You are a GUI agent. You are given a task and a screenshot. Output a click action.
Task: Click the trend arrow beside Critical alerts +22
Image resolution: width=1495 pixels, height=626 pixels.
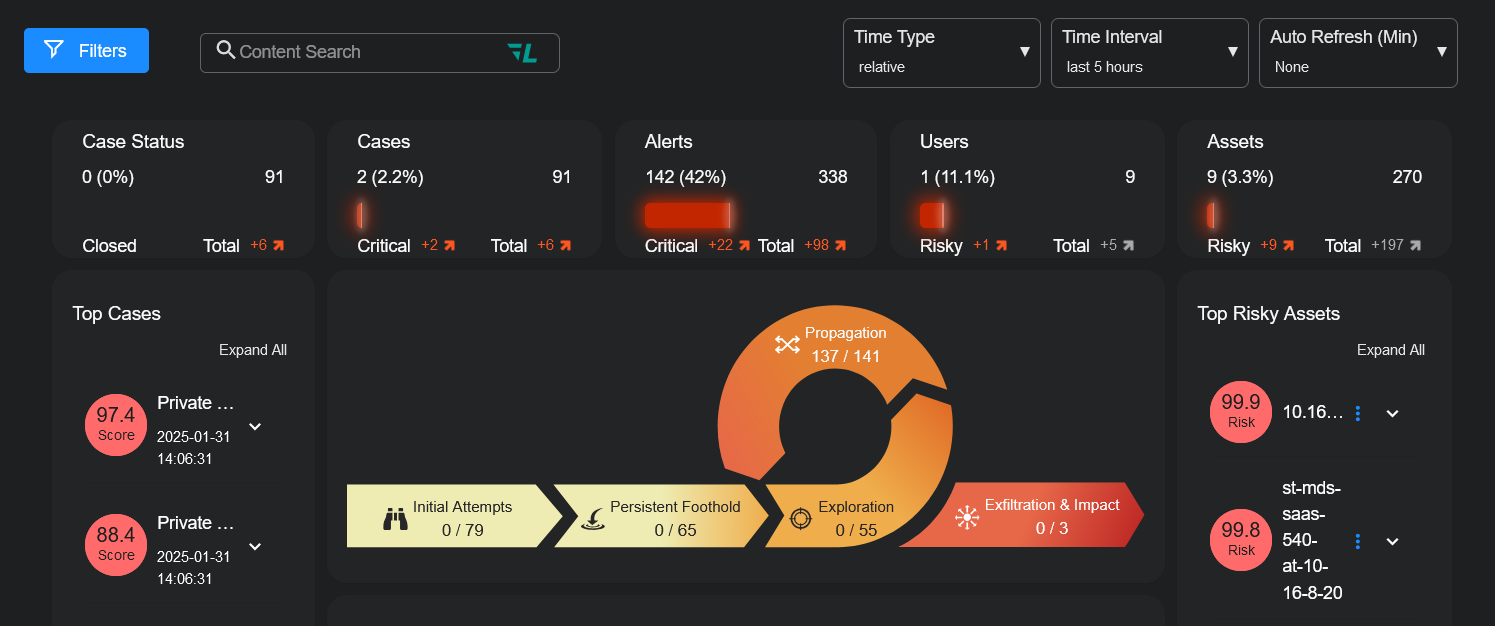click(744, 246)
